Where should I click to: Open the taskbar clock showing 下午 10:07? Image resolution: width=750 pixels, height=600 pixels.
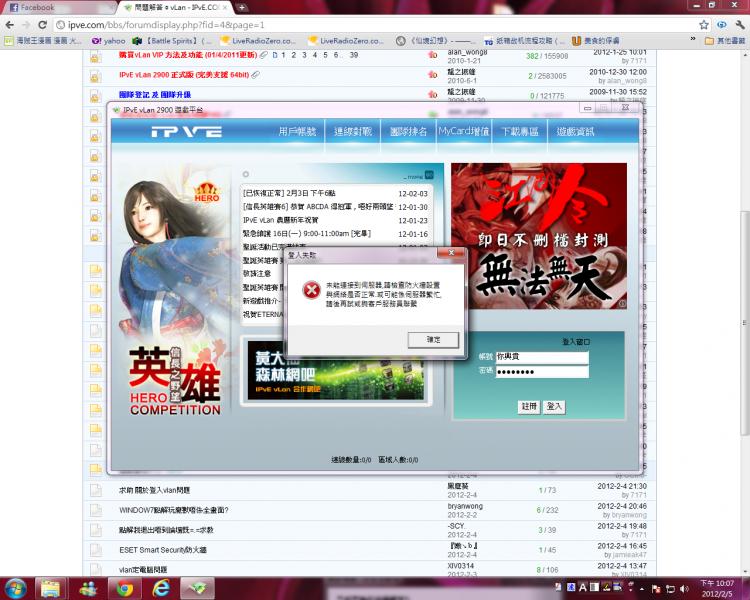click(x=717, y=589)
